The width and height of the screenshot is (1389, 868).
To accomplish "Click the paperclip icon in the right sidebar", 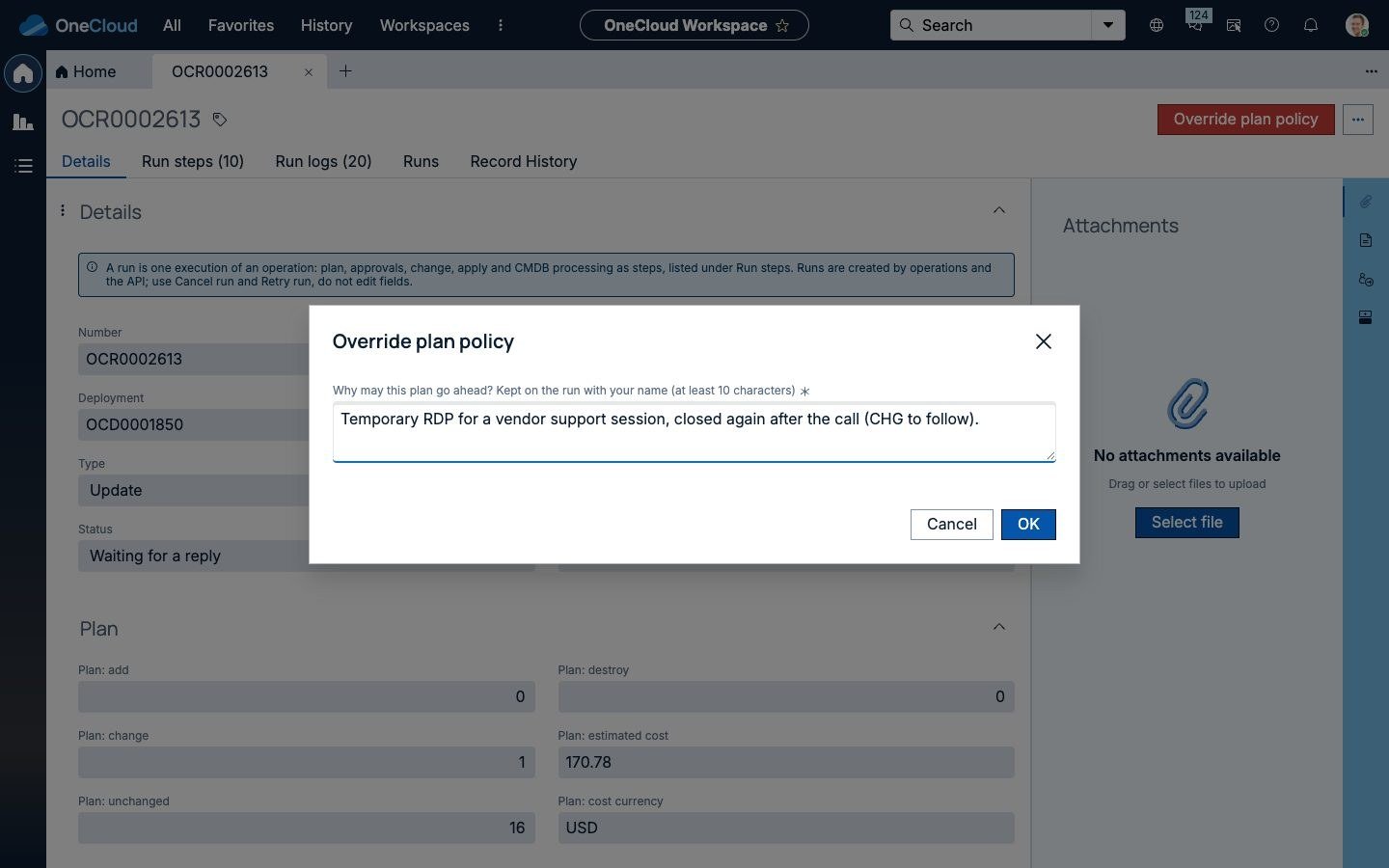I will coord(1366,202).
